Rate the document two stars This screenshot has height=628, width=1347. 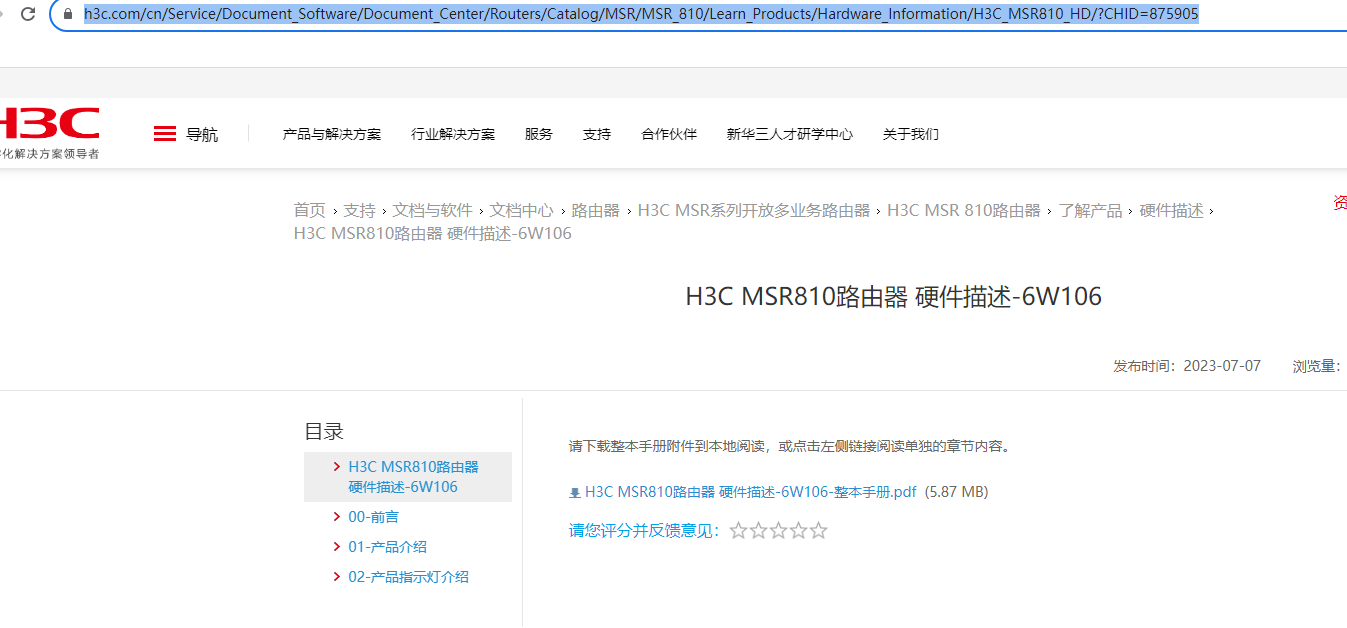[759, 531]
